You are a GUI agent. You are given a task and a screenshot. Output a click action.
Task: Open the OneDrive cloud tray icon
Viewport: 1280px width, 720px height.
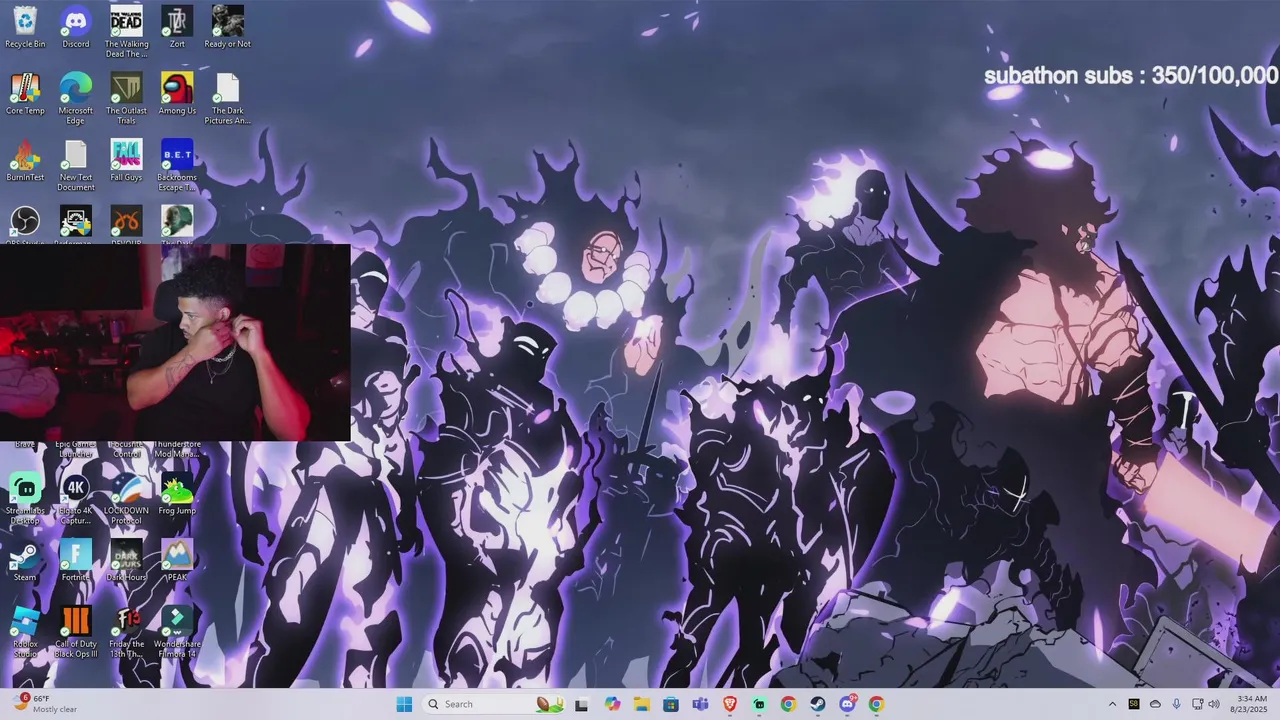click(1155, 704)
